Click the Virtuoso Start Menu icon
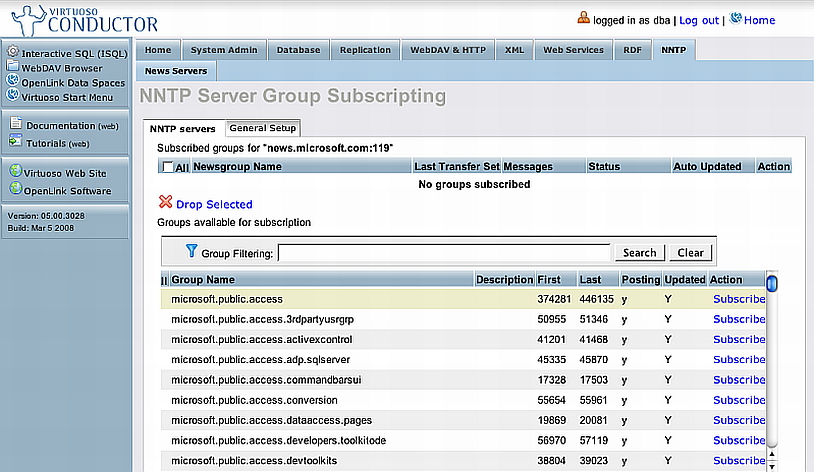The width and height of the screenshot is (814, 472). [13, 96]
